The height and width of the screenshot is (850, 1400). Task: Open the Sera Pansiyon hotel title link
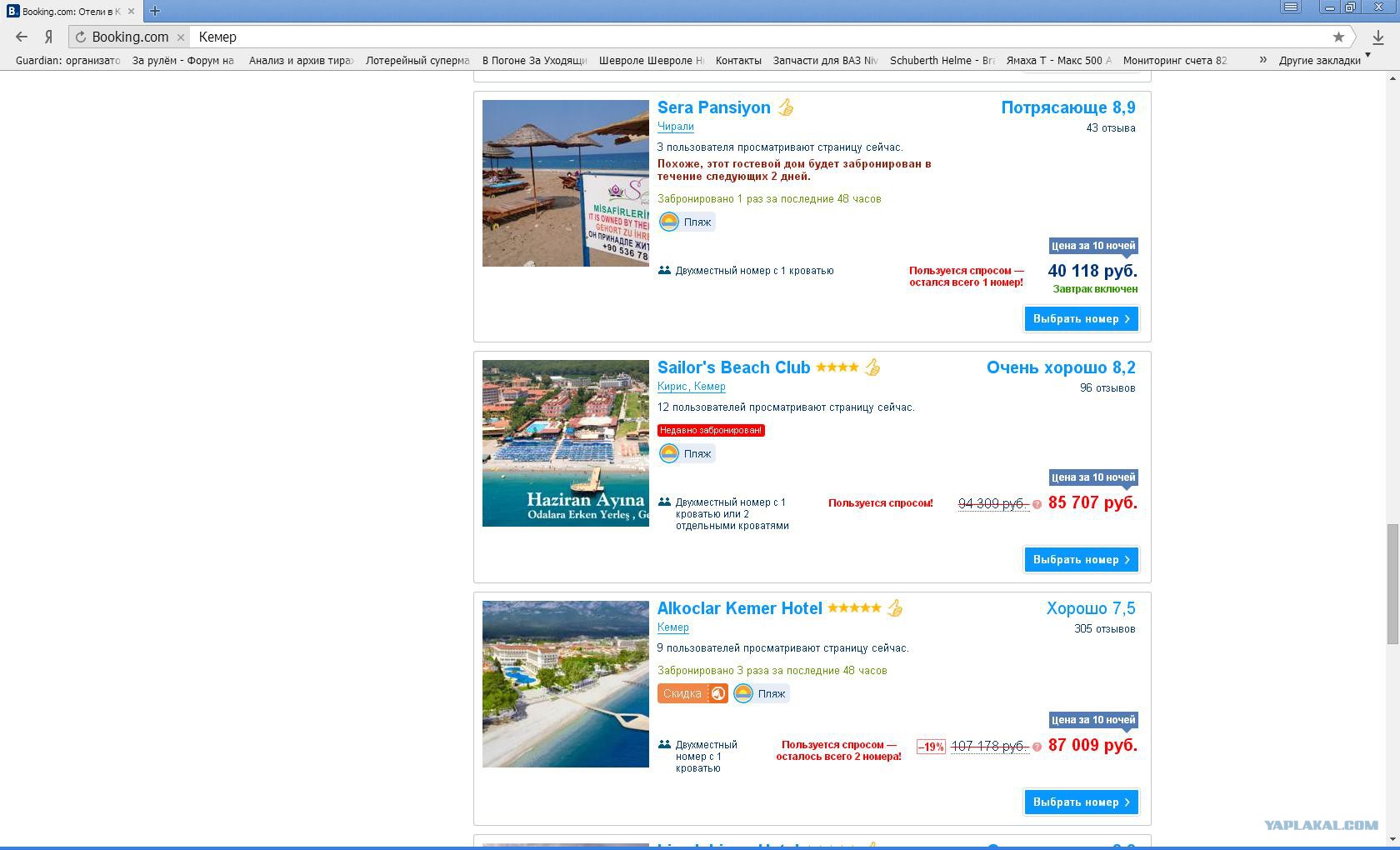(713, 107)
